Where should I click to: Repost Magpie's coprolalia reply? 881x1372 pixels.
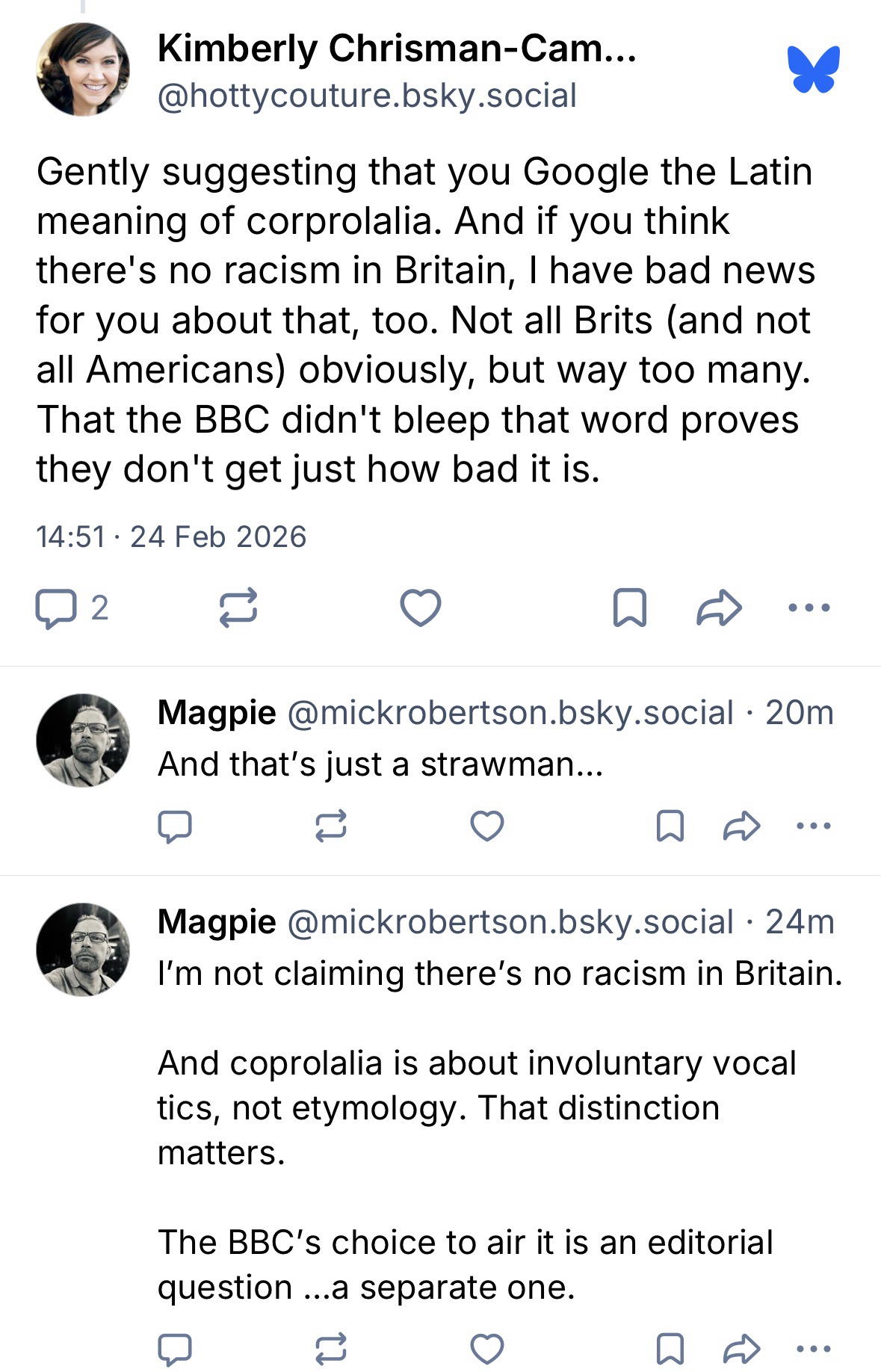click(x=330, y=1349)
